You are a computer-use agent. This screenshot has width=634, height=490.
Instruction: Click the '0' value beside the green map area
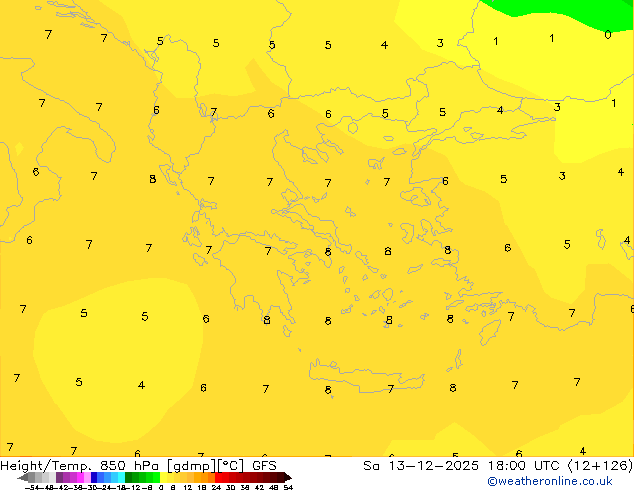point(608,35)
